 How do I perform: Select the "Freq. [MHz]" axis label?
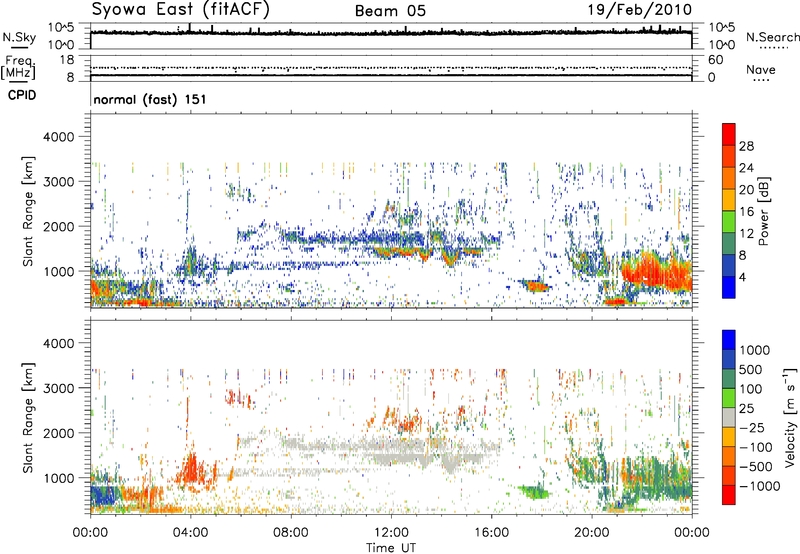18,68
